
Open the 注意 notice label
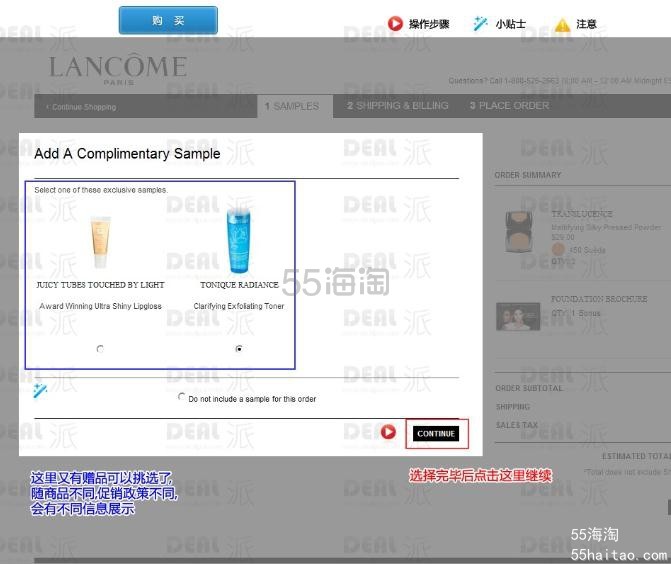click(x=586, y=24)
